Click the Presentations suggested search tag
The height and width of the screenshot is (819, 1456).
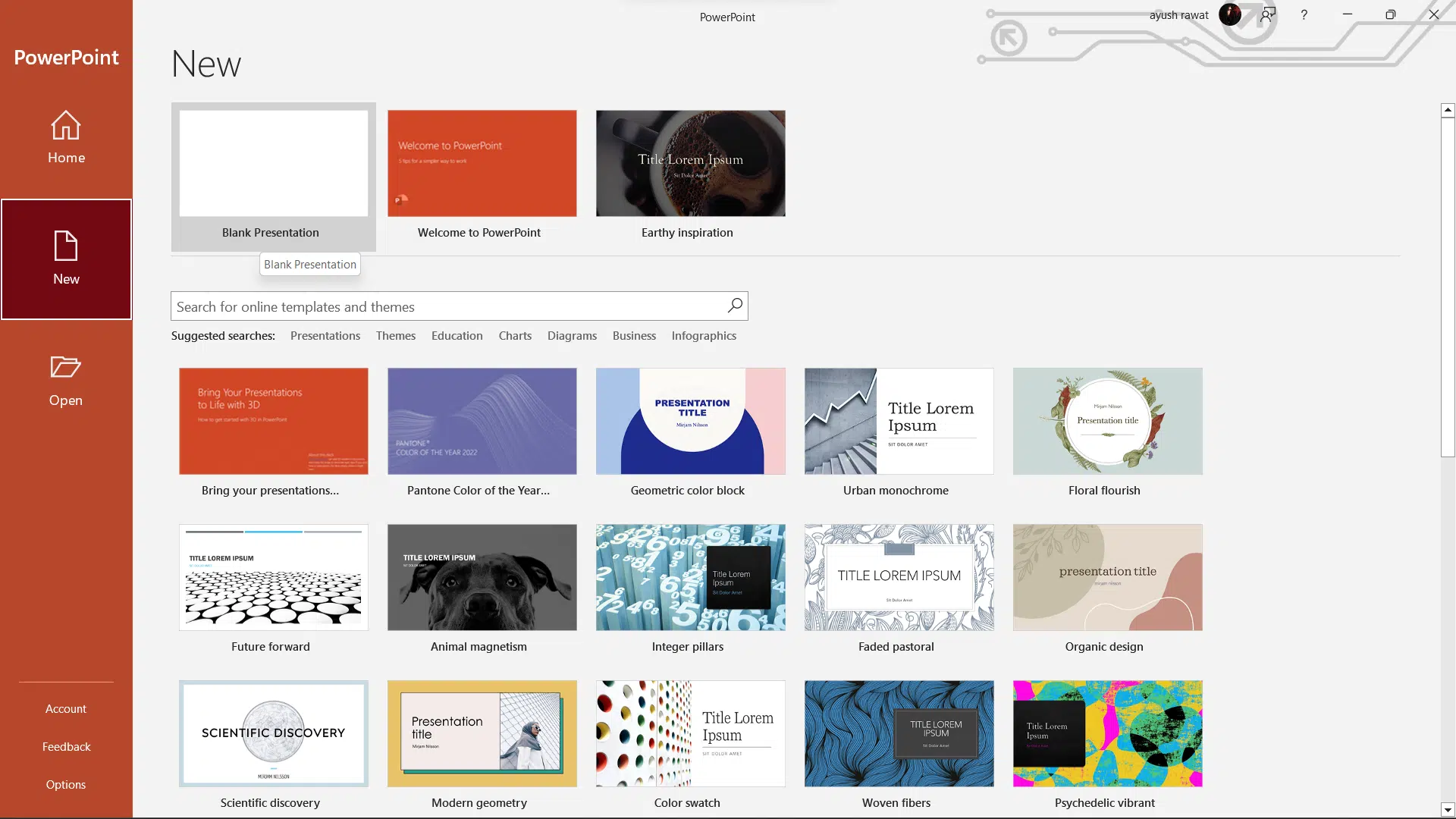tap(326, 335)
